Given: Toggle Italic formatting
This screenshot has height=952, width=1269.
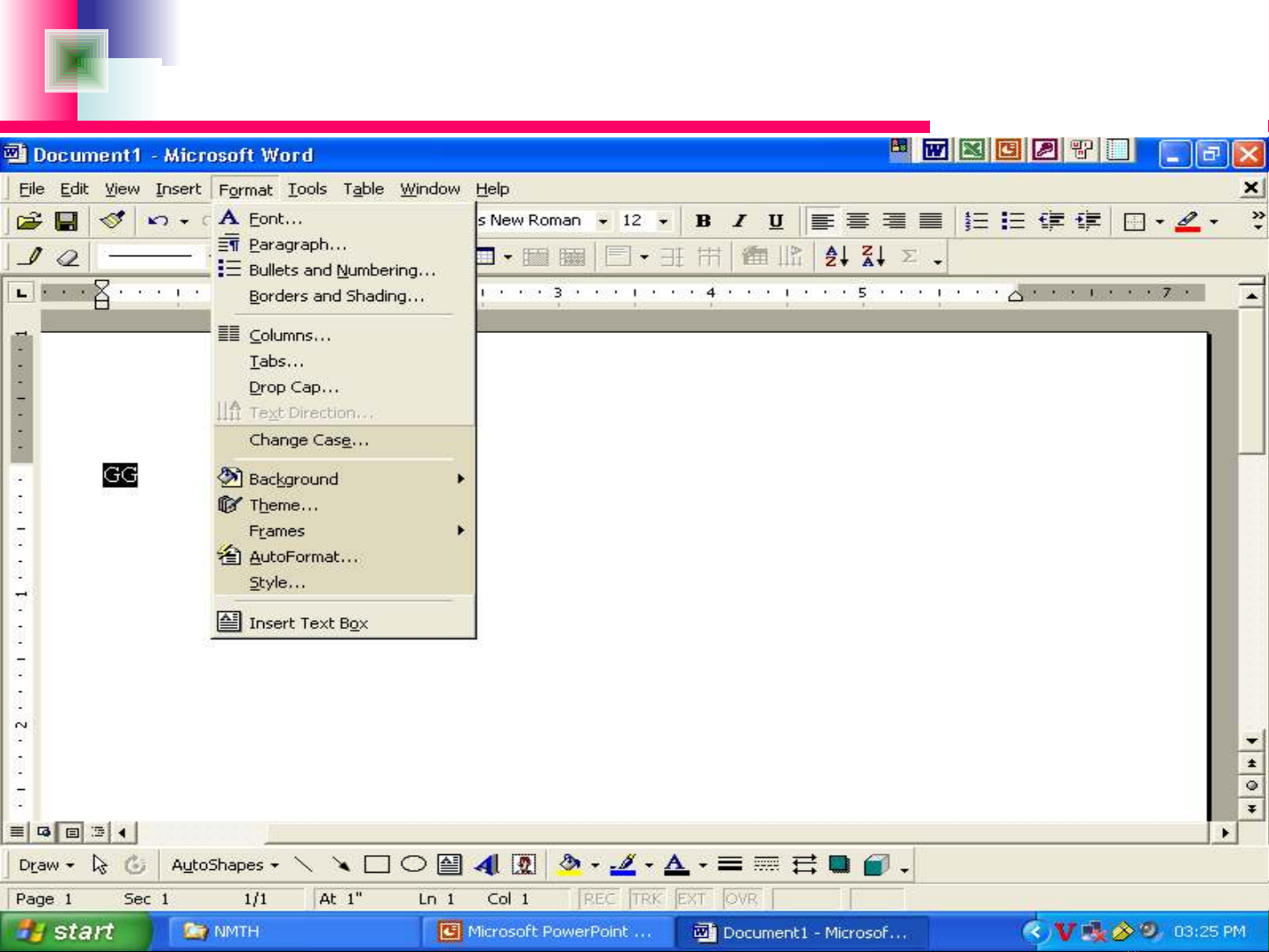Looking at the screenshot, I should (740, 221).
